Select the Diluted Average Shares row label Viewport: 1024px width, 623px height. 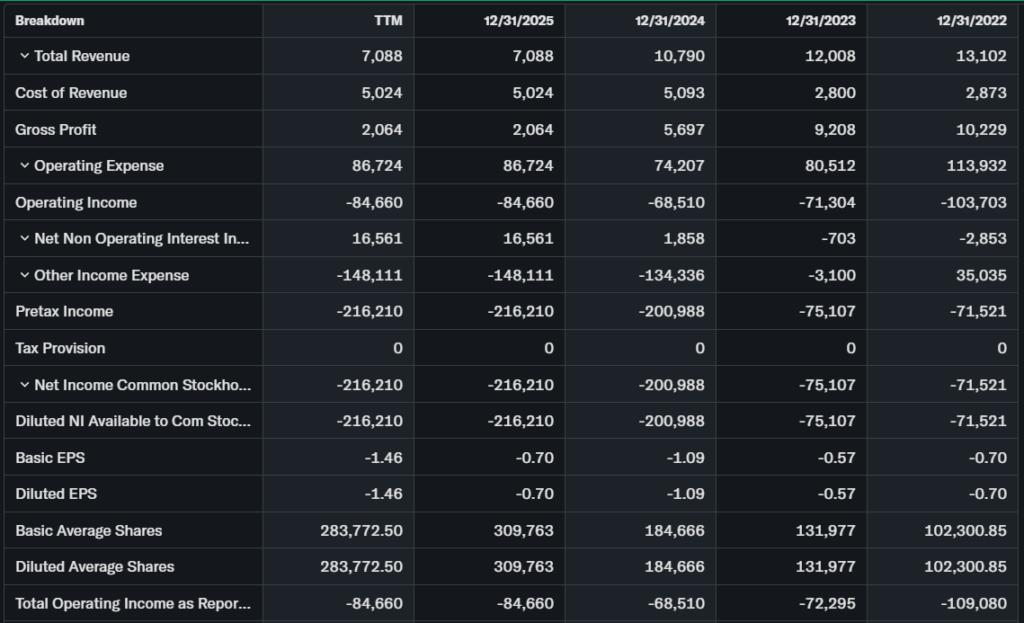[x=95, y=567]
